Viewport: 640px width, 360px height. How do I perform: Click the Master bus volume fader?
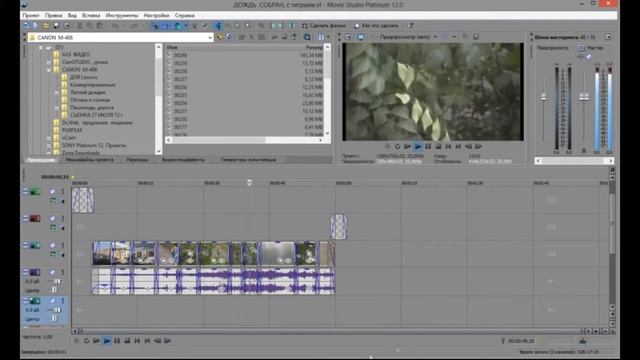click(x=584, y=97)
